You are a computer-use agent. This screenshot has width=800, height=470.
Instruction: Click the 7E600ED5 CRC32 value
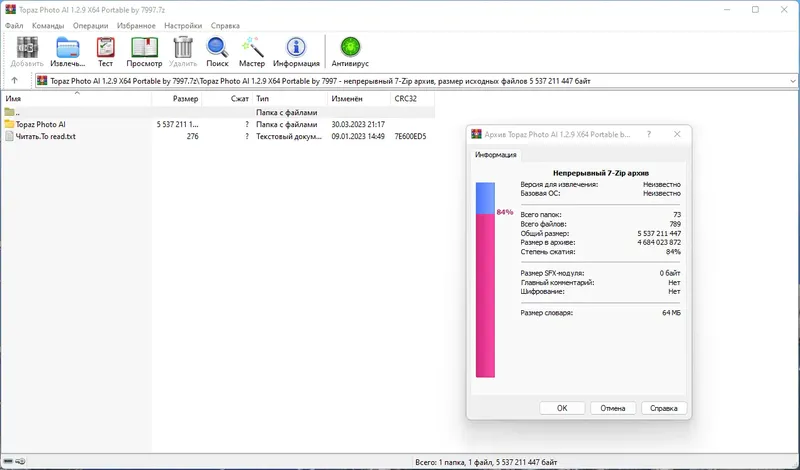coord(410,136)
